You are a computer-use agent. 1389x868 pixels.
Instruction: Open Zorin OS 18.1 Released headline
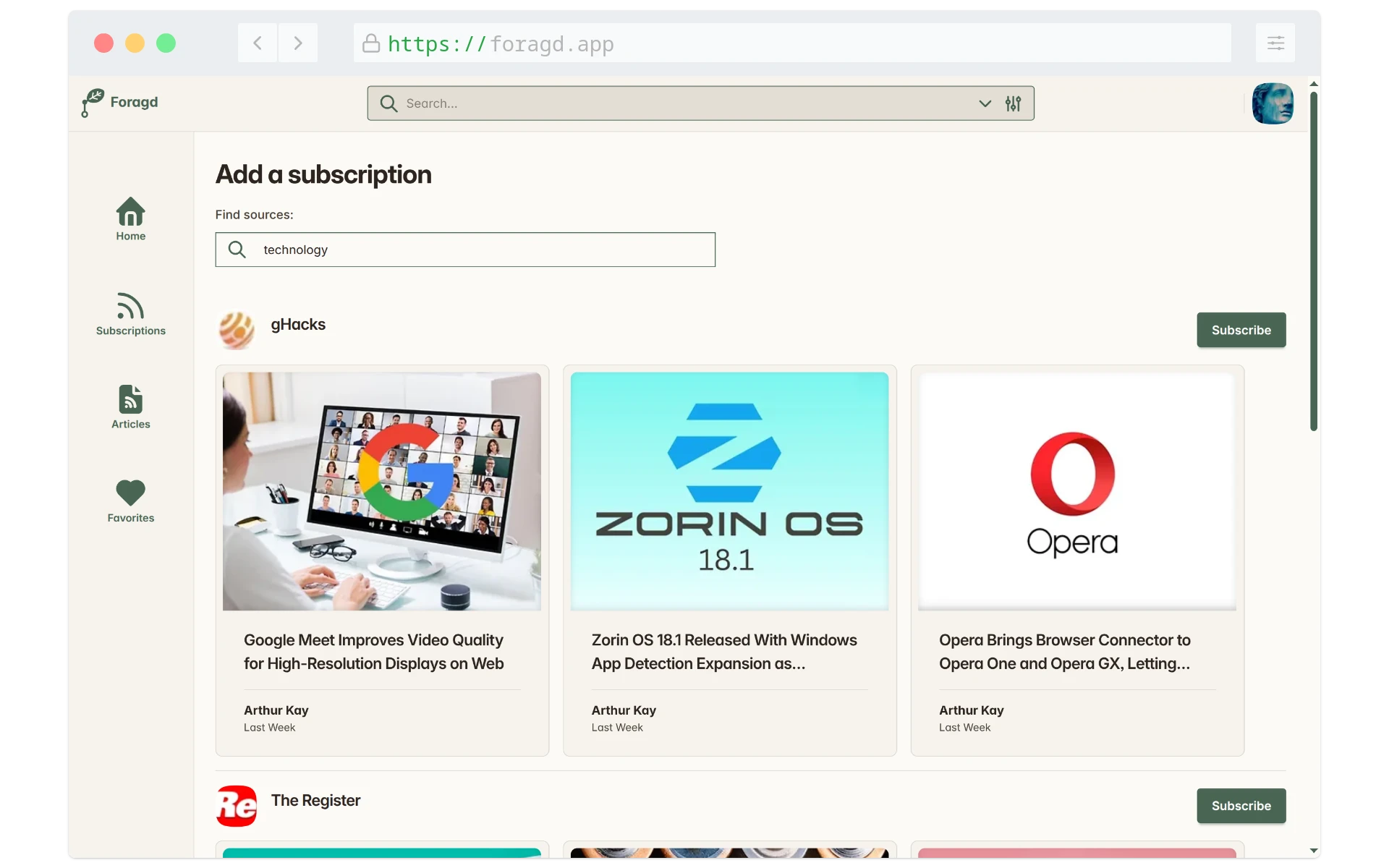724,652
